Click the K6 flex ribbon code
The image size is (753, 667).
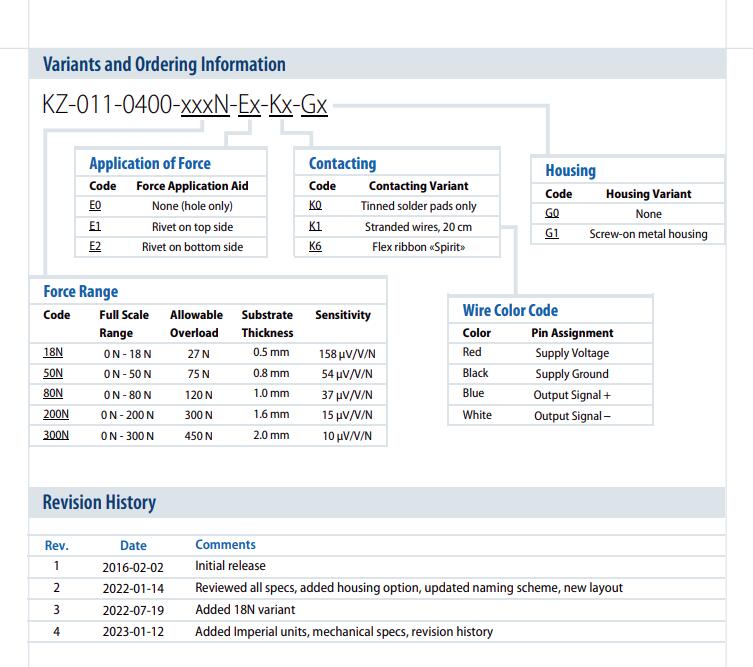[x=315, y=247]
